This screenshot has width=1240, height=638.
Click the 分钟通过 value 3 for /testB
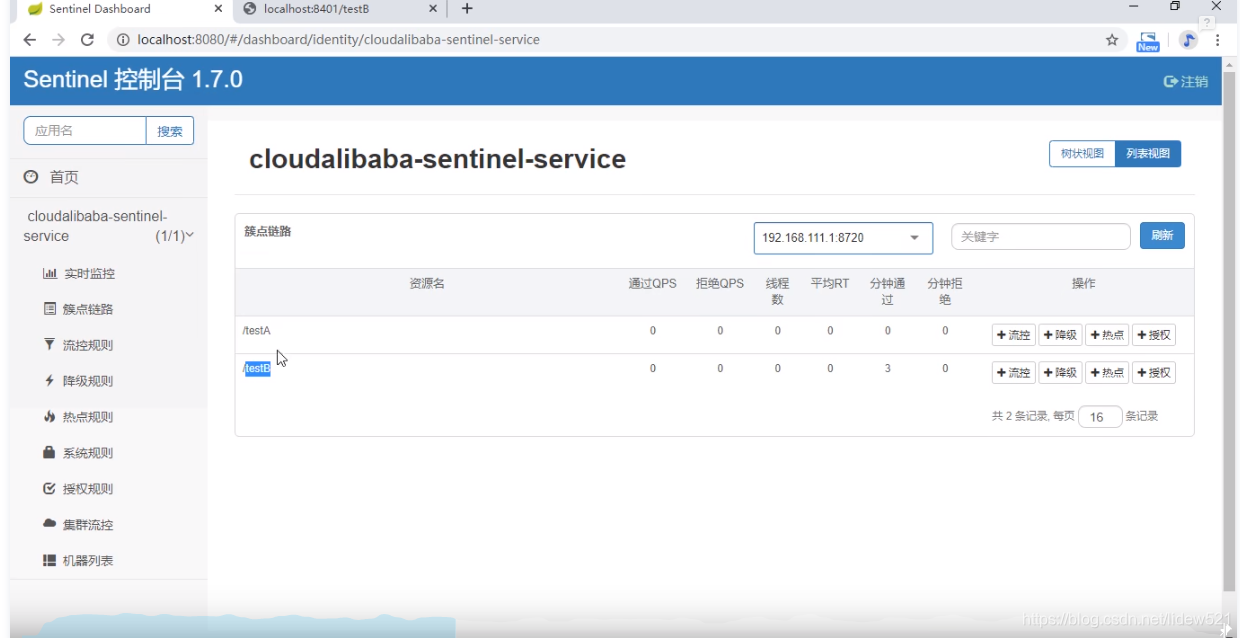point(887,368)
